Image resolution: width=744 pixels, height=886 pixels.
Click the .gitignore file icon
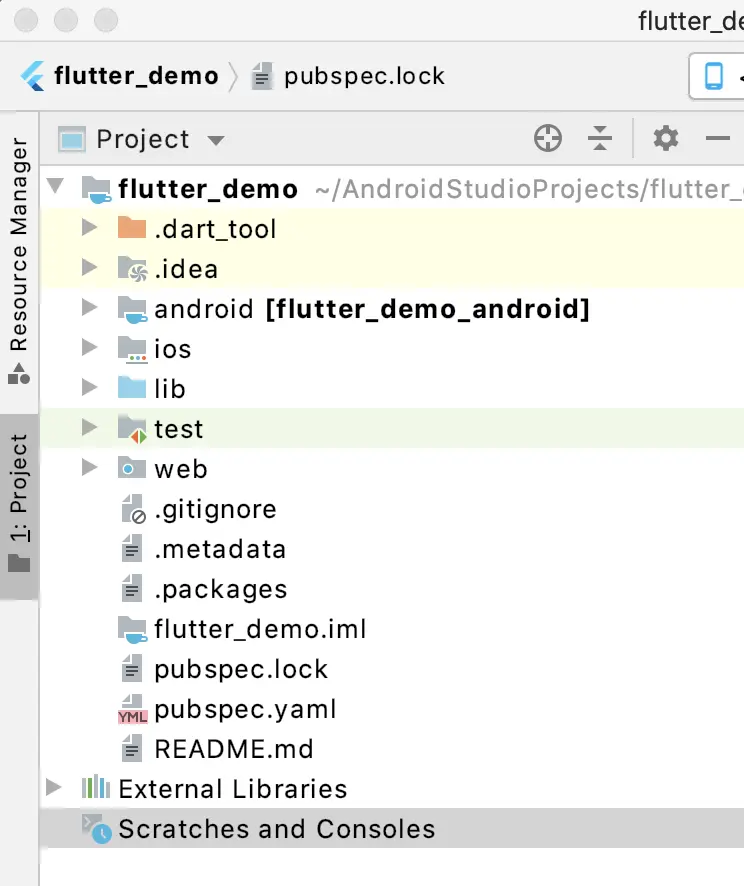pos(134,509)
